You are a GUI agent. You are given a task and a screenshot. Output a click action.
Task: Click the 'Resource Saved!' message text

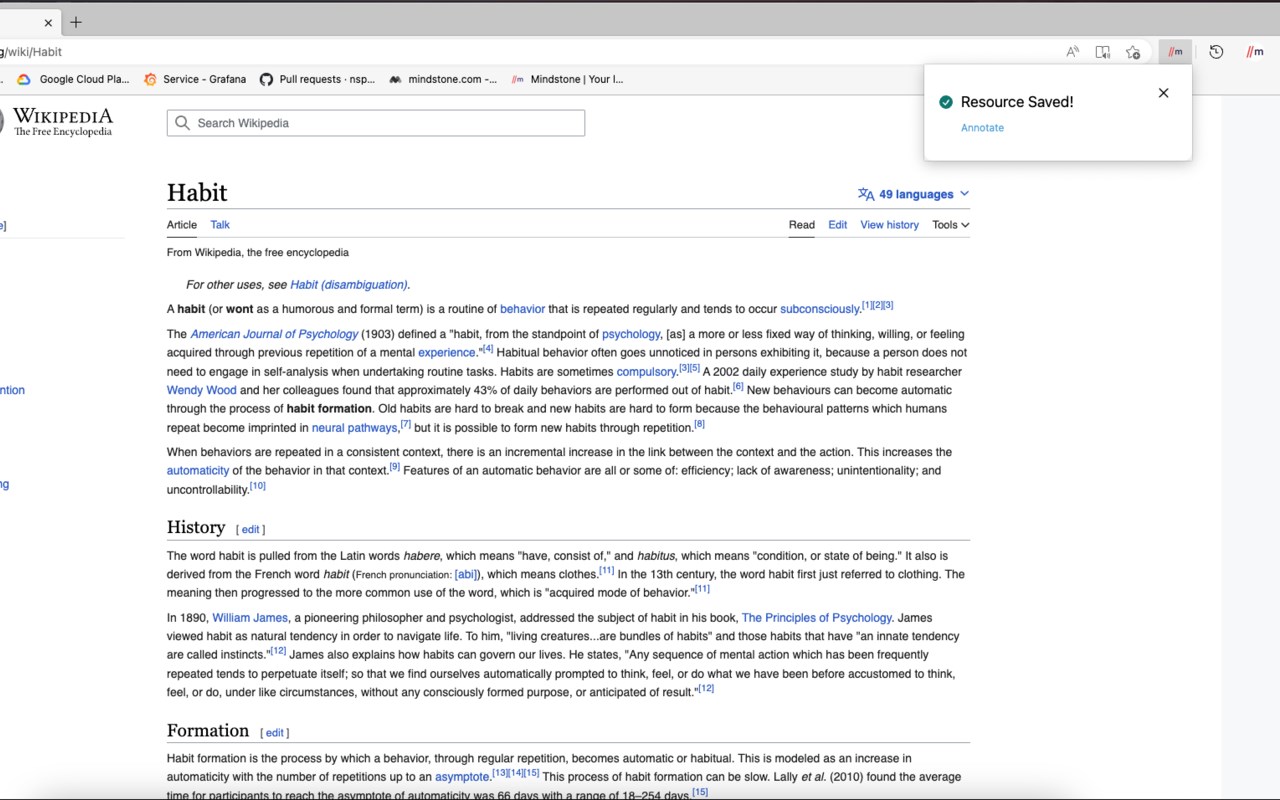point(1017,102)
